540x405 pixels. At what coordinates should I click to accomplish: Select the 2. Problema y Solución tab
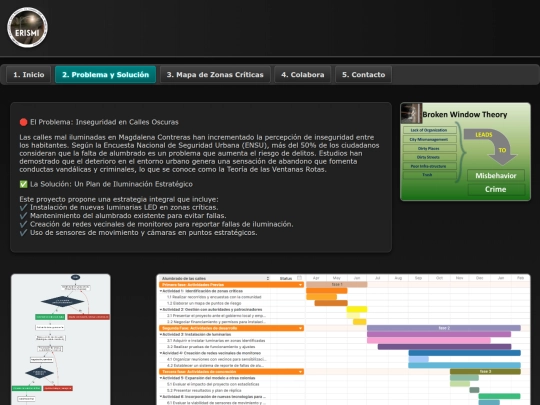point(105,75)
